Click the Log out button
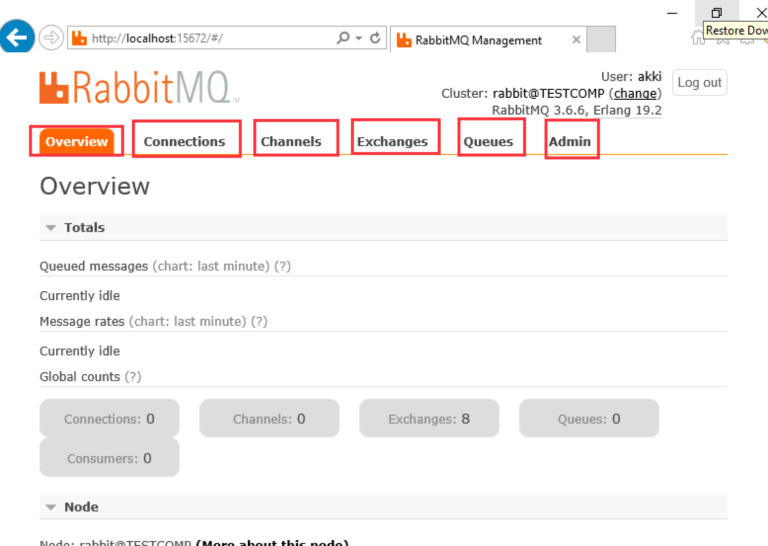 click(x=699, y=83)
